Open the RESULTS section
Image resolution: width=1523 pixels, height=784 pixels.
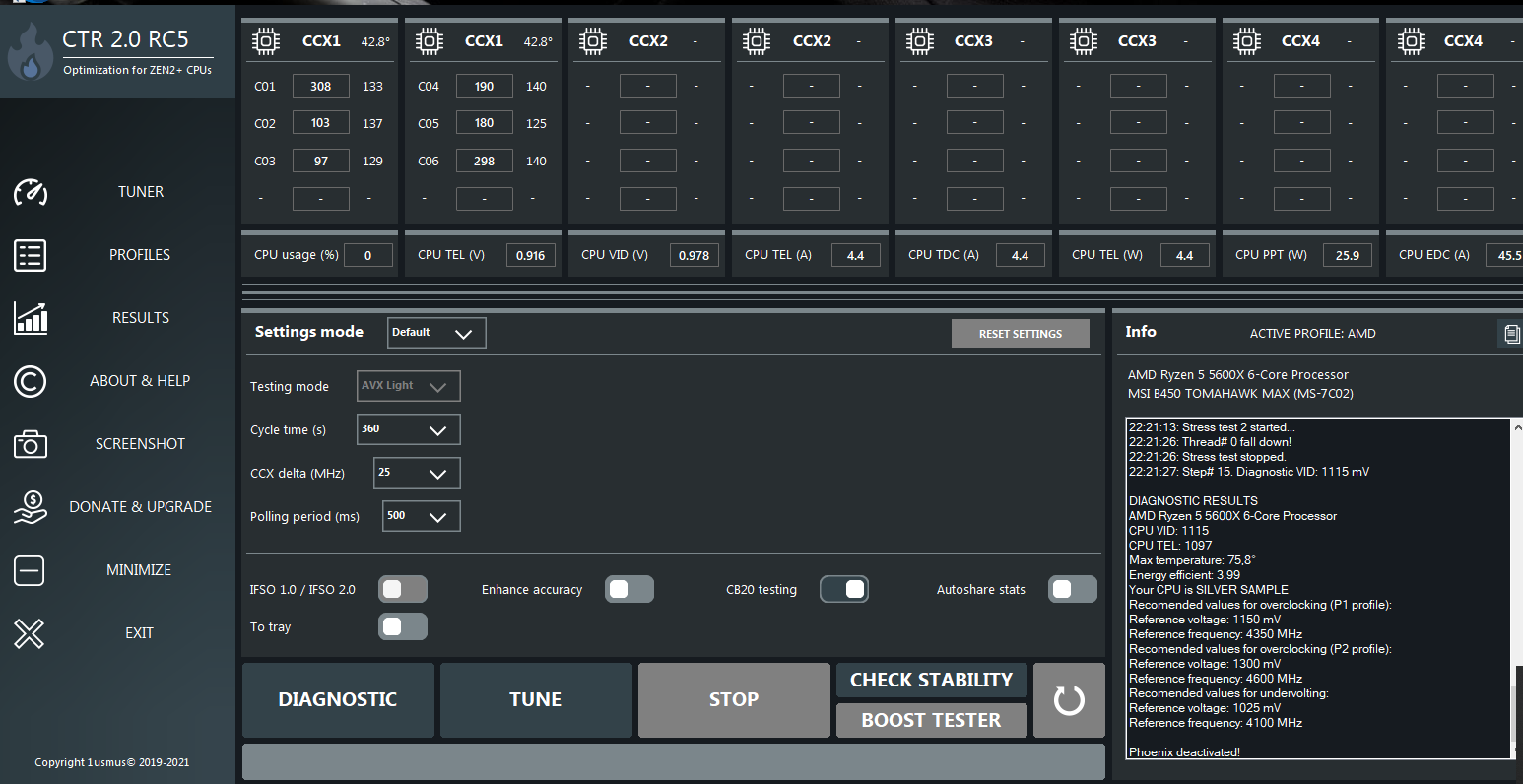point(141,318)
